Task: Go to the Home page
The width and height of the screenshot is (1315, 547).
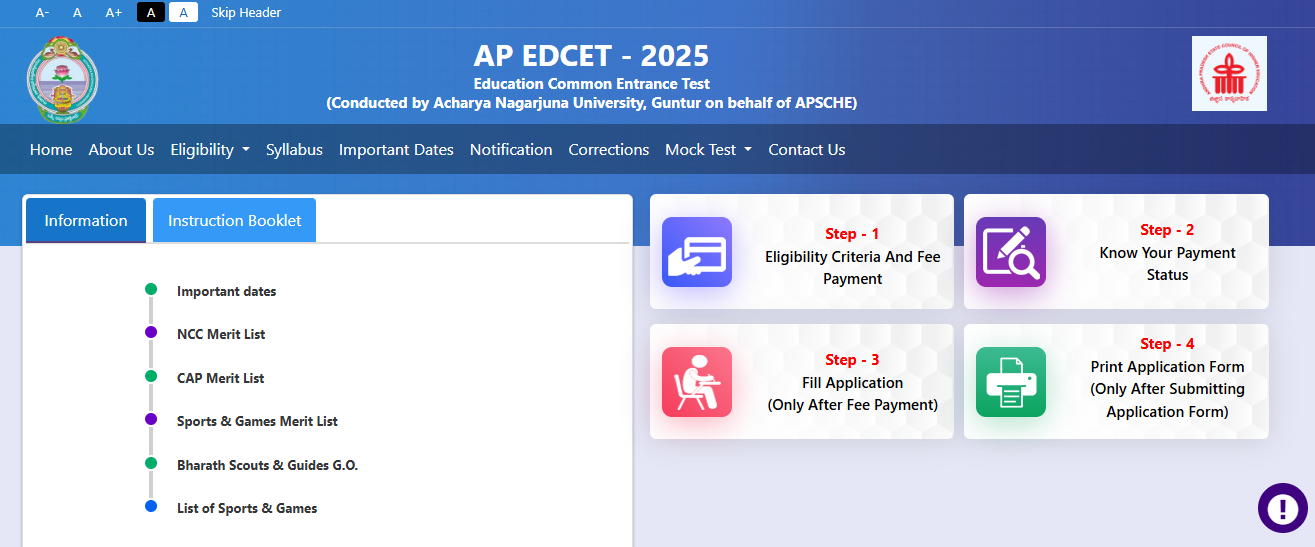Action: point(51,149)
